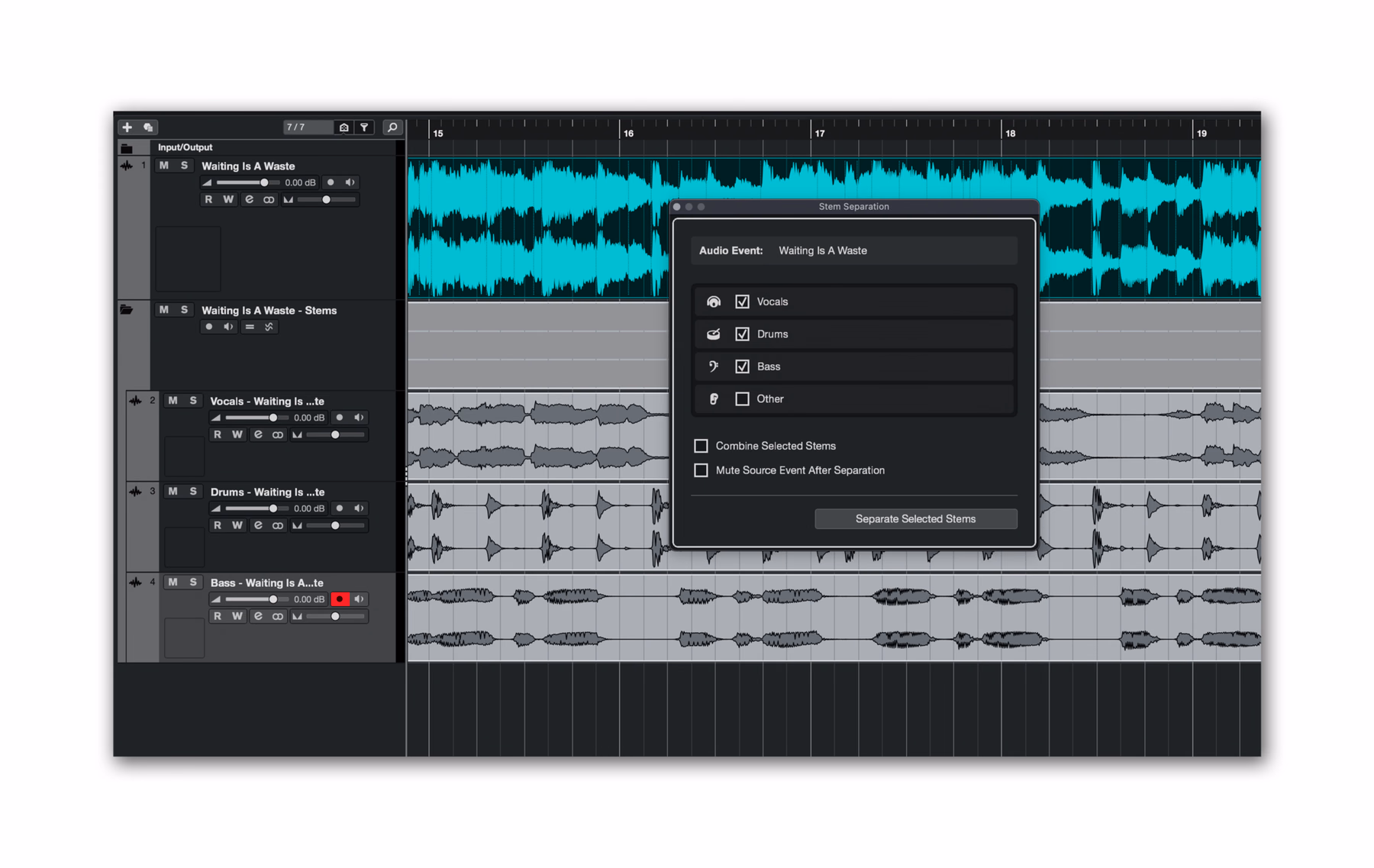The height and width of the screenshot is (868, 1374).
Task: Click the phase-coherent icon on Stems folder
Action: pyautogui.click(x=269, y=327)
